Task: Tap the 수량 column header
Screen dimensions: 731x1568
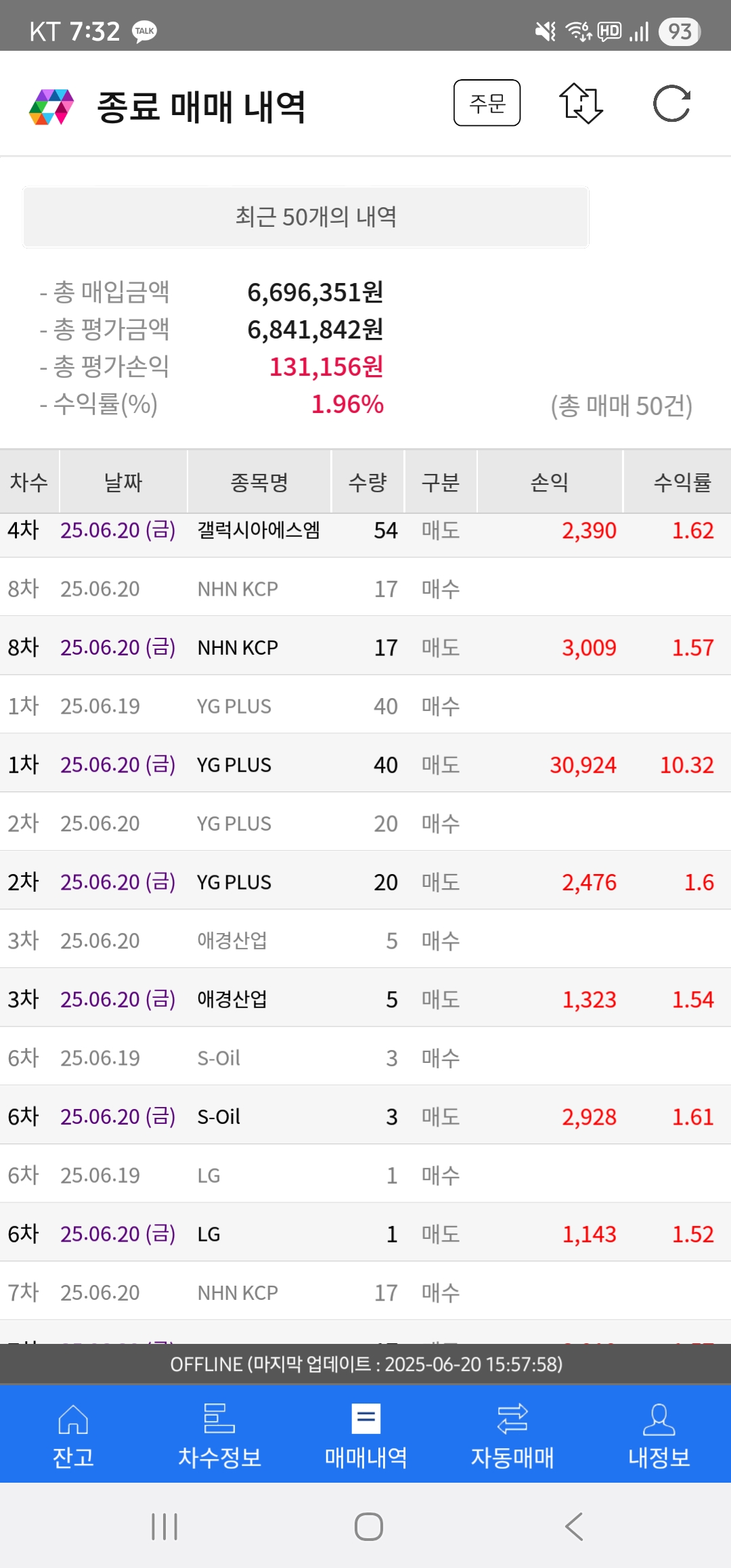Action: pyautogui.click(x=368, y=482)
